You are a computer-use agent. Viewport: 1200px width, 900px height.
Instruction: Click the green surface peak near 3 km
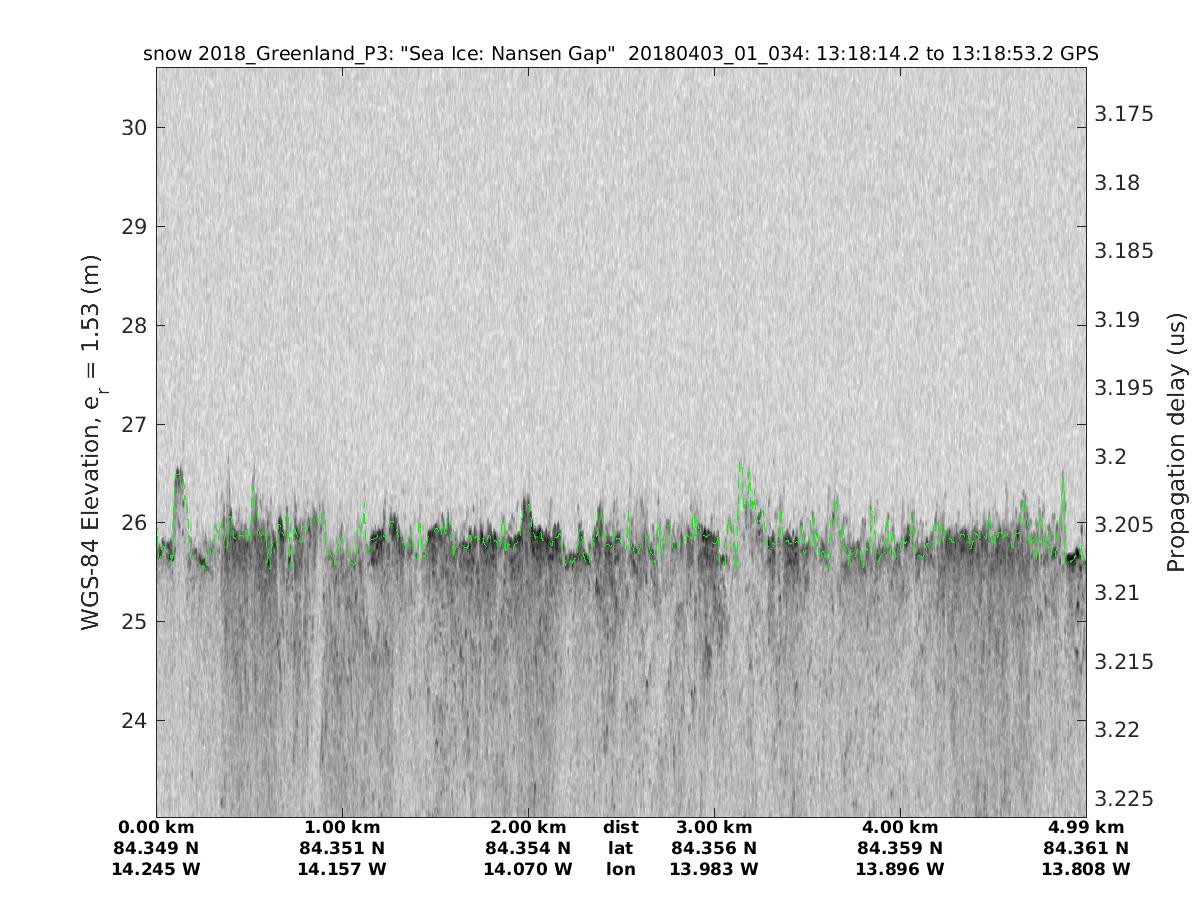pos(741,465)
